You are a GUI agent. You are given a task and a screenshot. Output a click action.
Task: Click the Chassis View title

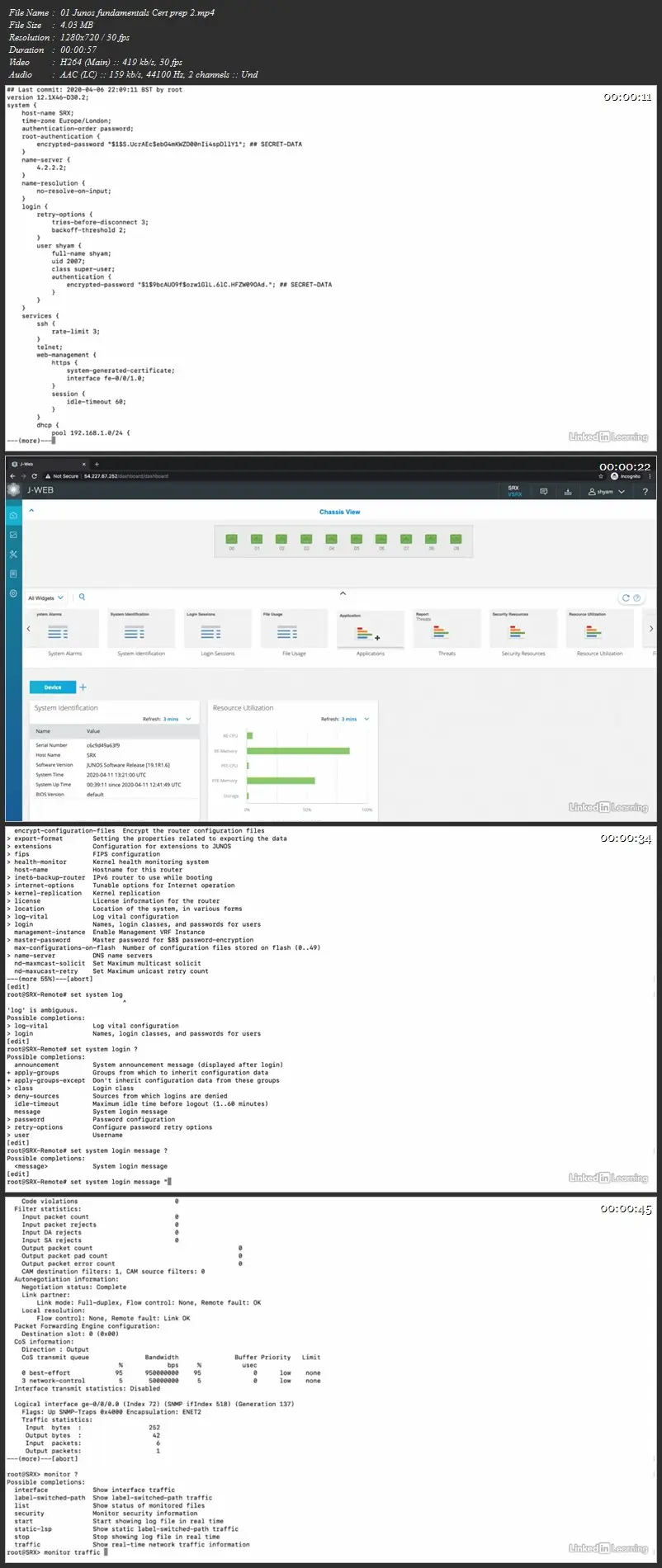tap(340, 512)
